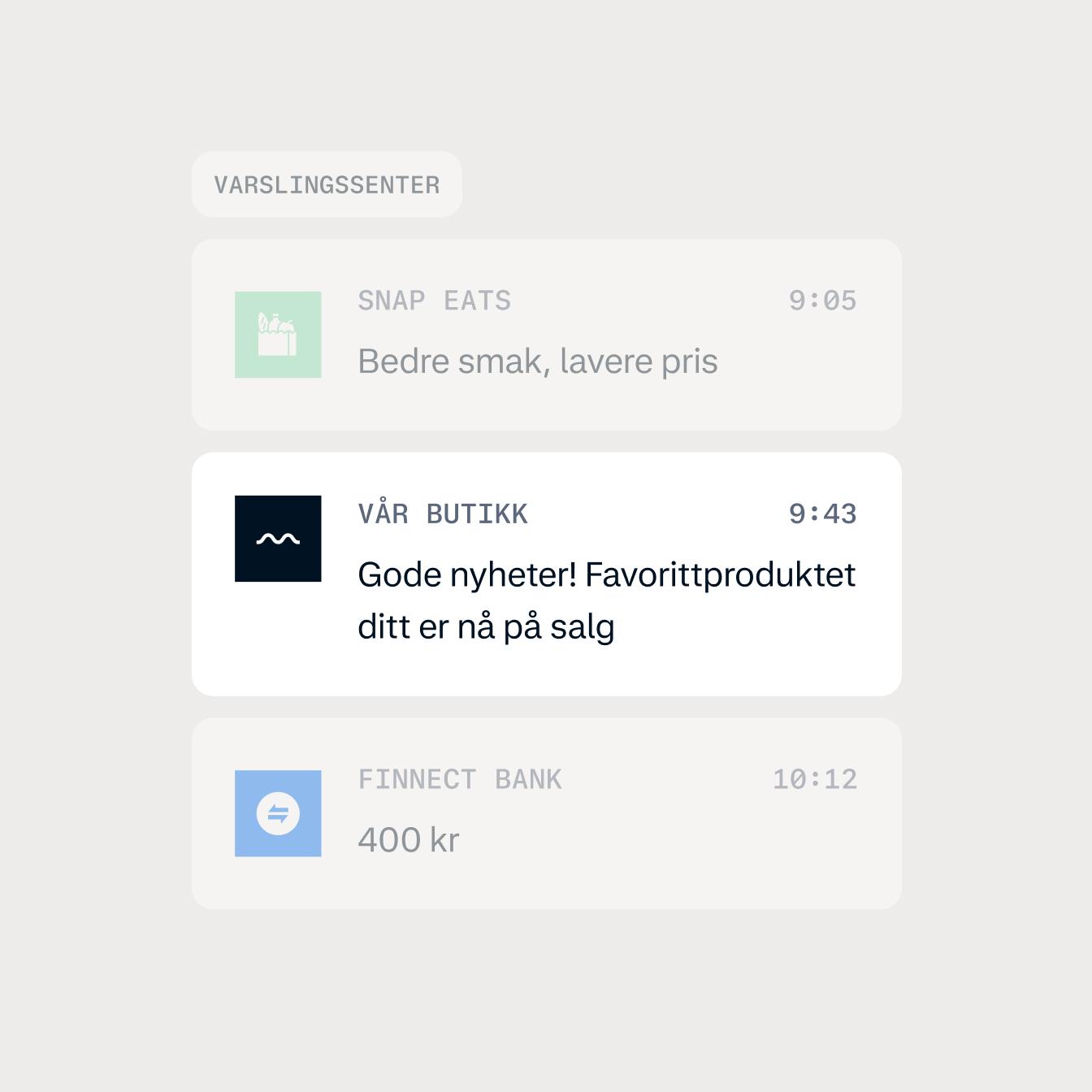Tap the green Snap Eats thumbnail square

pos(278,335)
